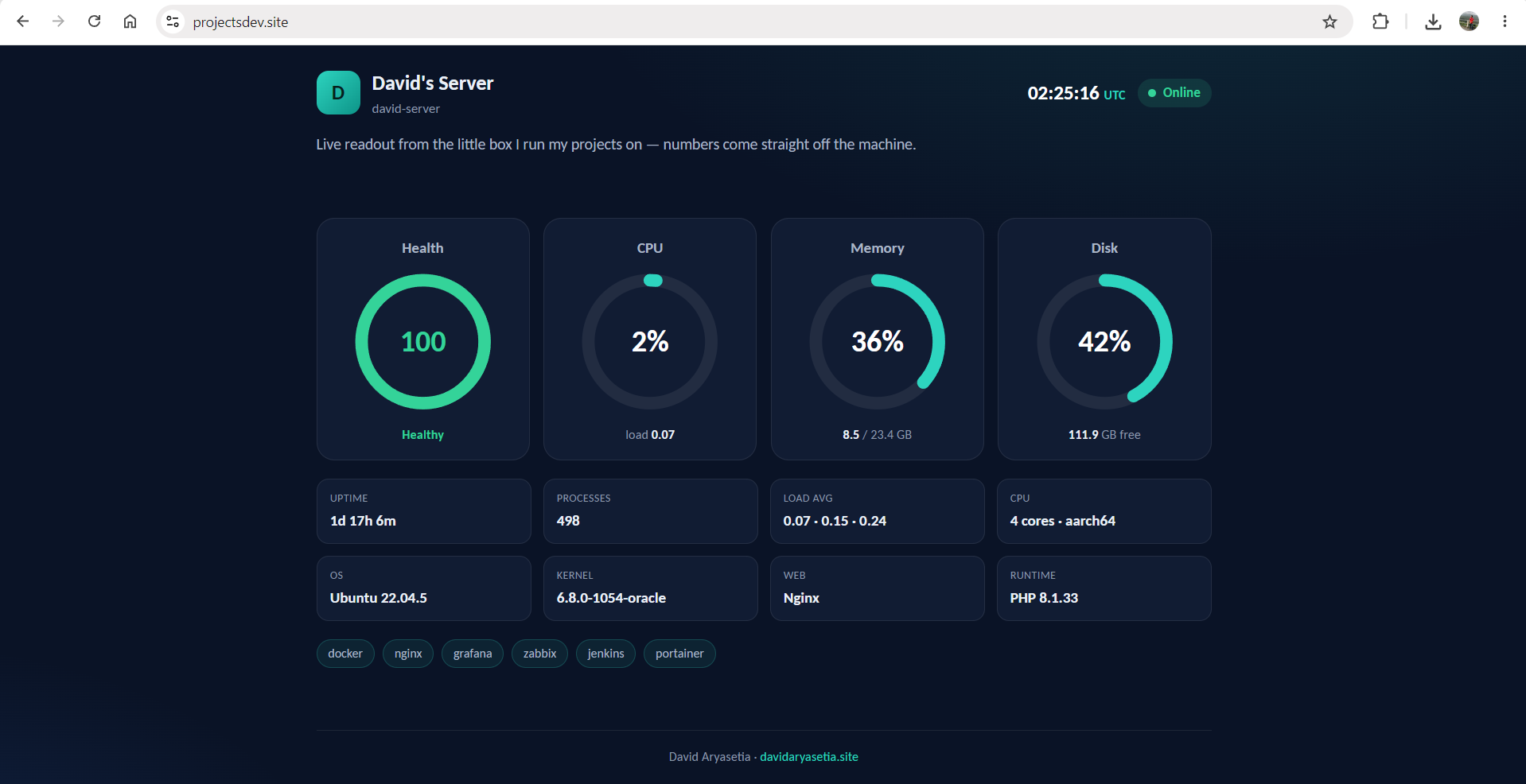Bookmark this page with the star

pyautogui.click(x=1329, y=21)
